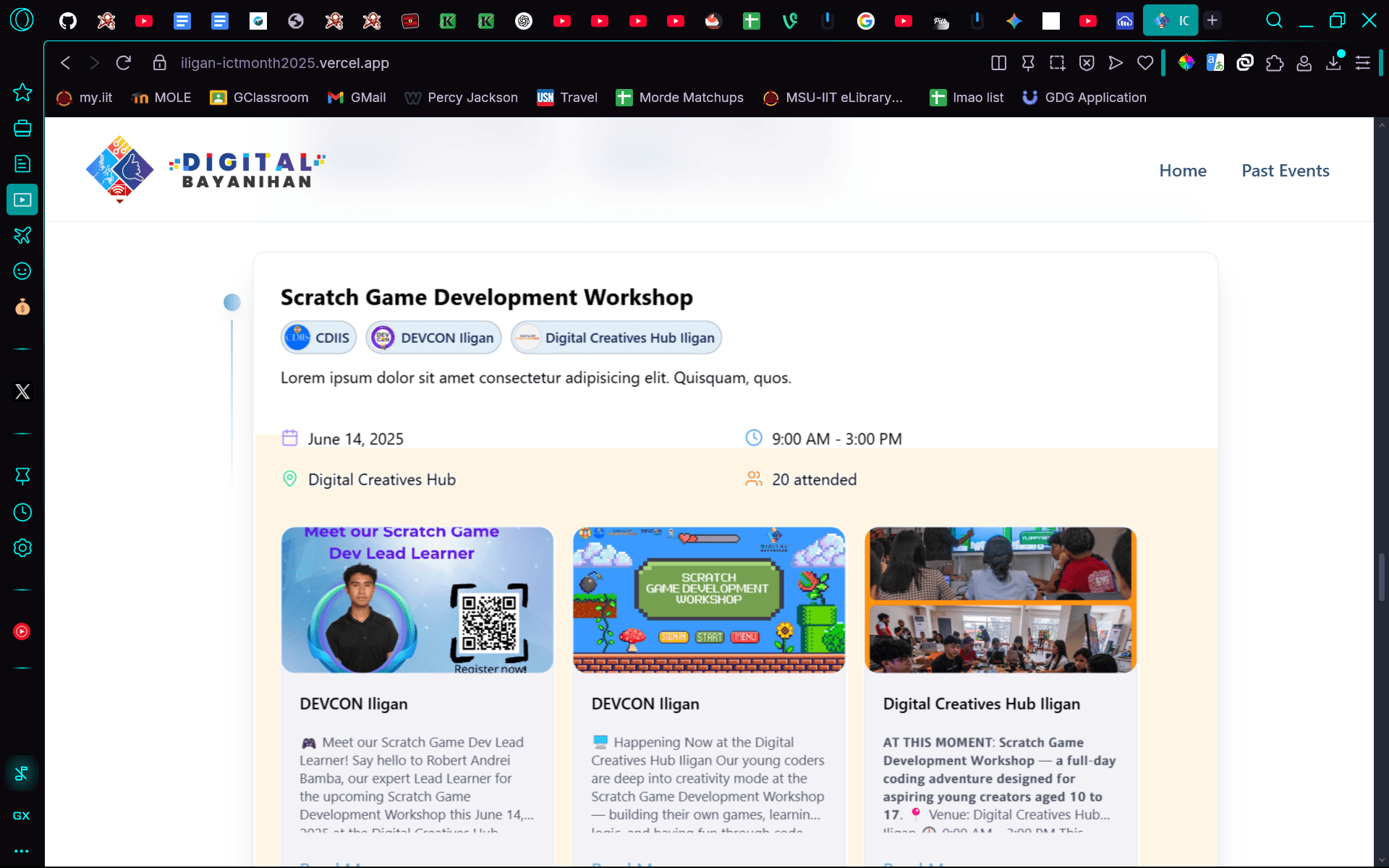Open sidebar history clock icon
This screenshot has width=1389, height=868.
[x=22, y=512]
